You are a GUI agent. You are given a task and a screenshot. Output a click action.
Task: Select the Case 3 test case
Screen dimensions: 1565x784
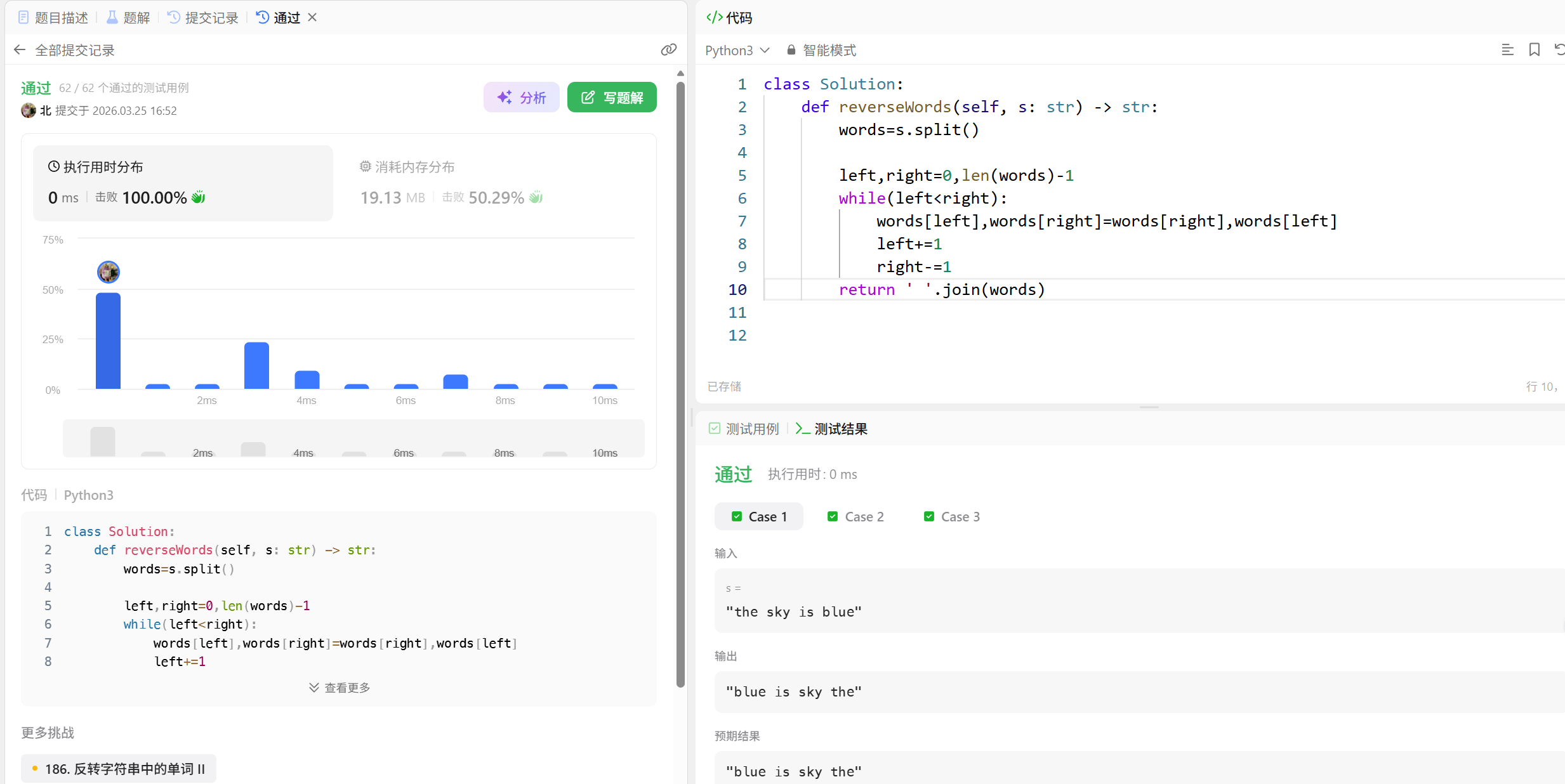point(952,516)
